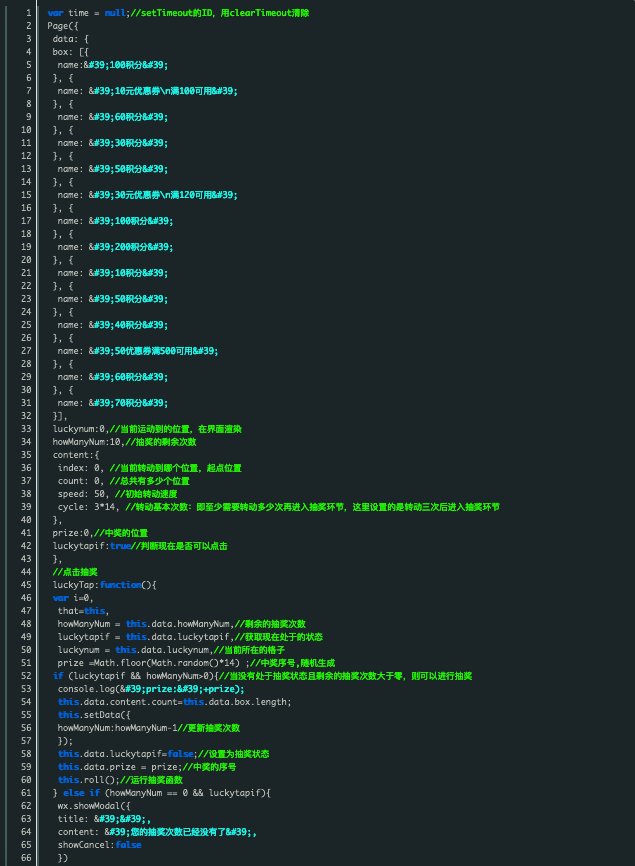Image resolution: width=635 pixels, height=866 pixels.
Task: Click the 'that=this,' line
Action: (x=83, y=610)
